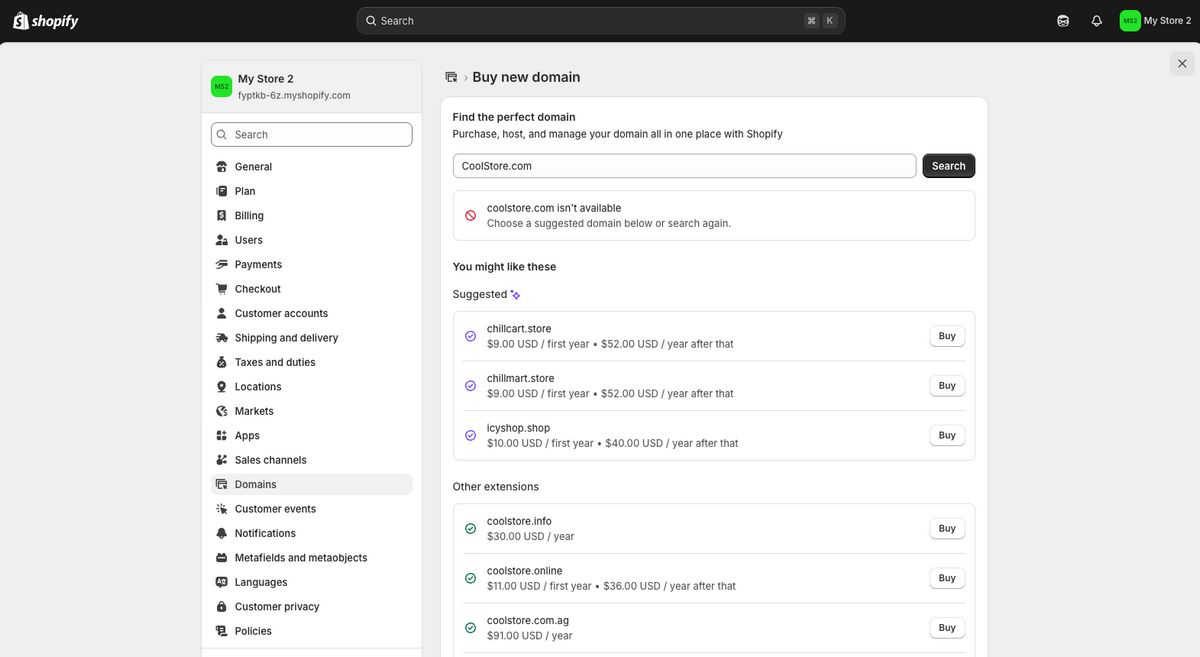Close the settings panel with the X button
The image size is (1200, 657).
pos(1182,64)
